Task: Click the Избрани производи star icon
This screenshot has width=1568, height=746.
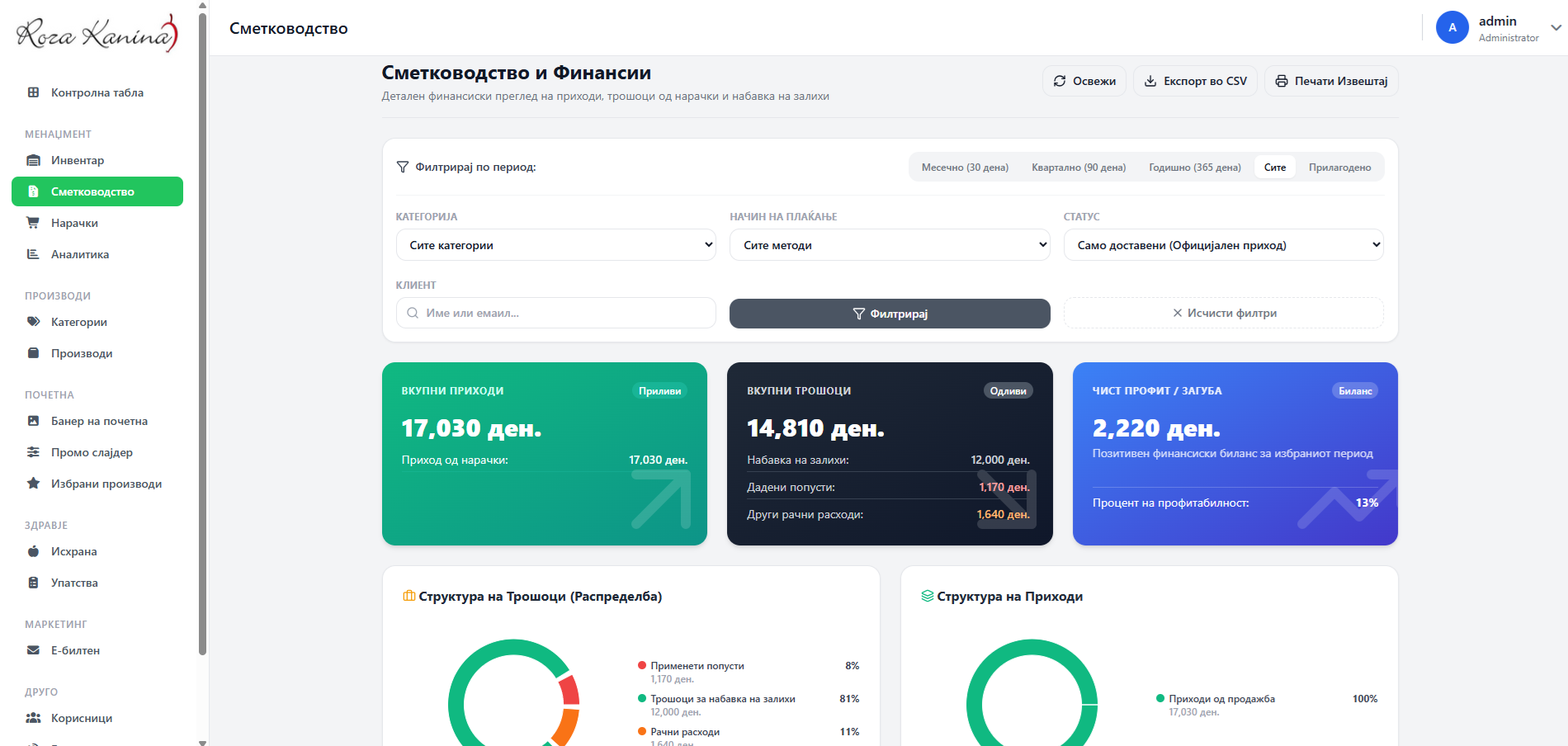Action: [33, 484]
